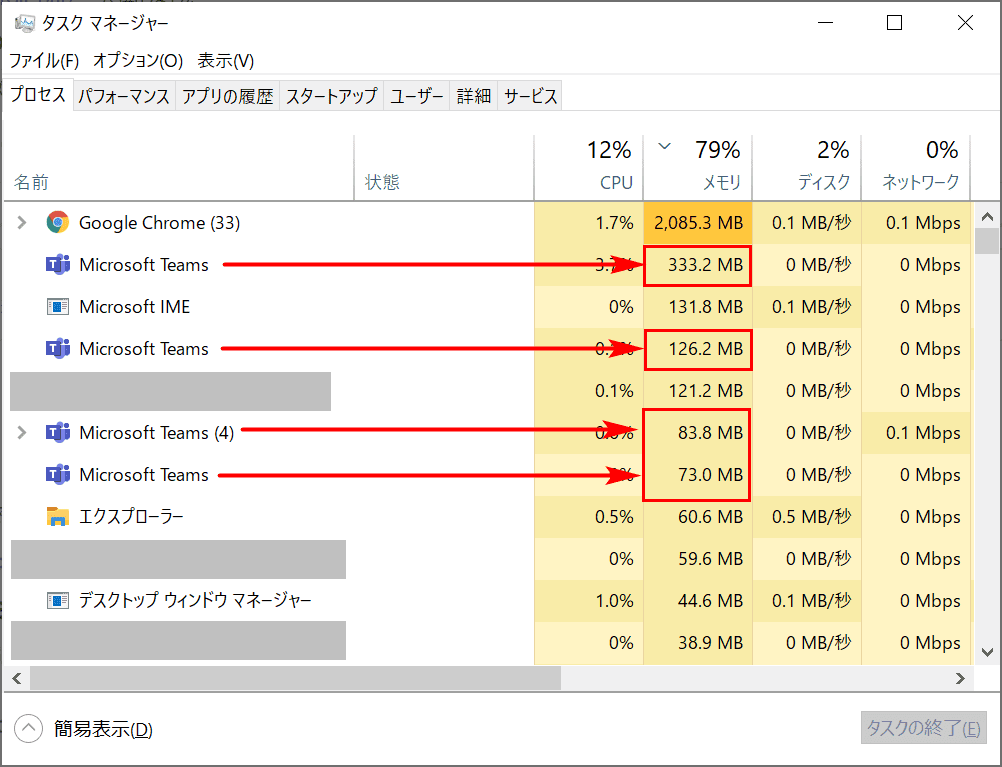This screenshot has width=1002, height=767.
Task: Click the vertical scrollbar thumb
Action: coord(987,241)
